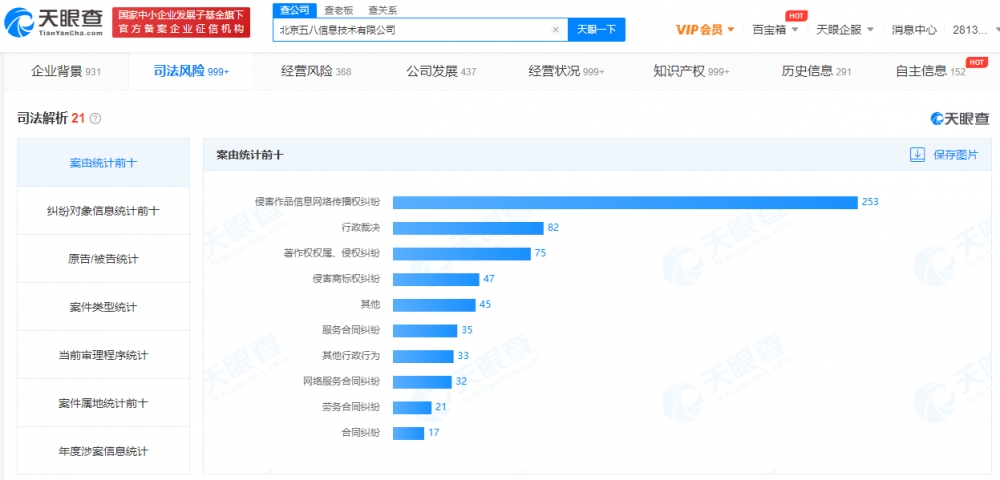Open the 公司发展 tab
Image resolution: width=1000 pixels, height=480 pixels.
coord(441,71)
